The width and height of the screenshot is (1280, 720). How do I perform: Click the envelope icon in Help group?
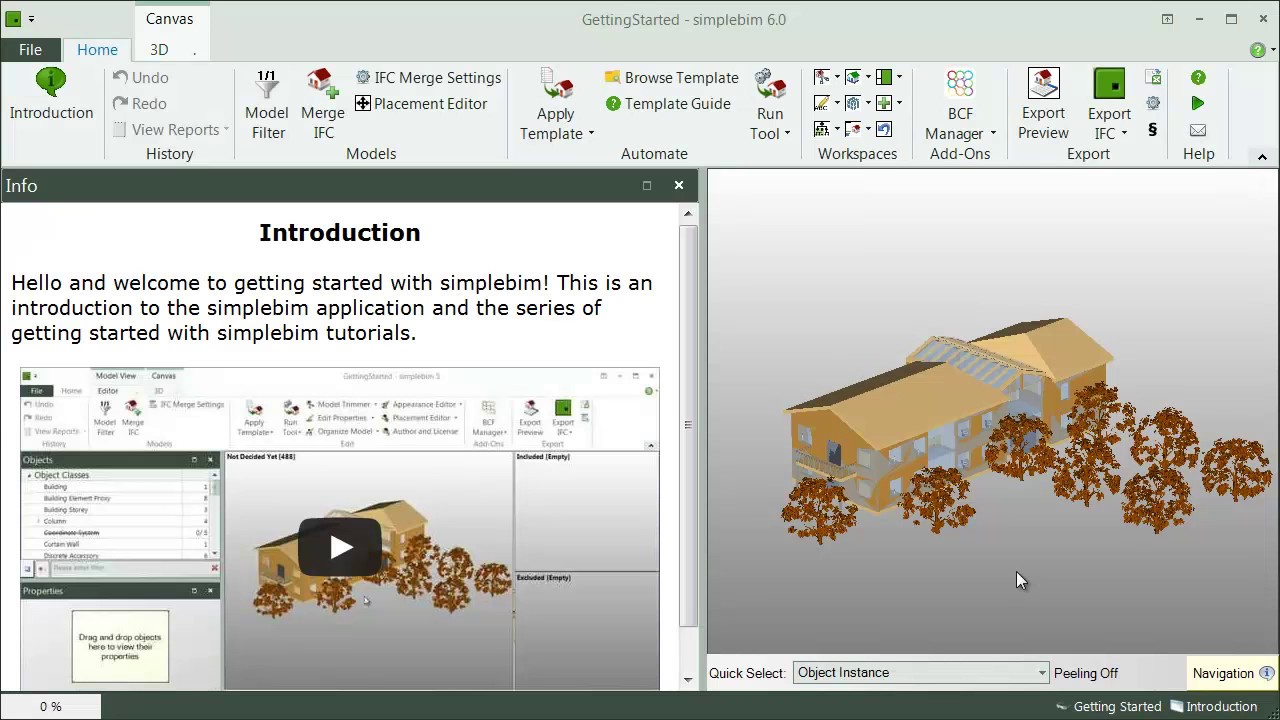click(1198, 130)
